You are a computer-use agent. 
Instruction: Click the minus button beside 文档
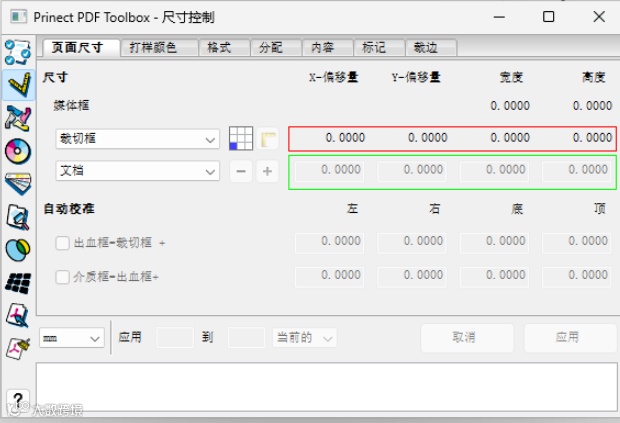coord(241,171)
